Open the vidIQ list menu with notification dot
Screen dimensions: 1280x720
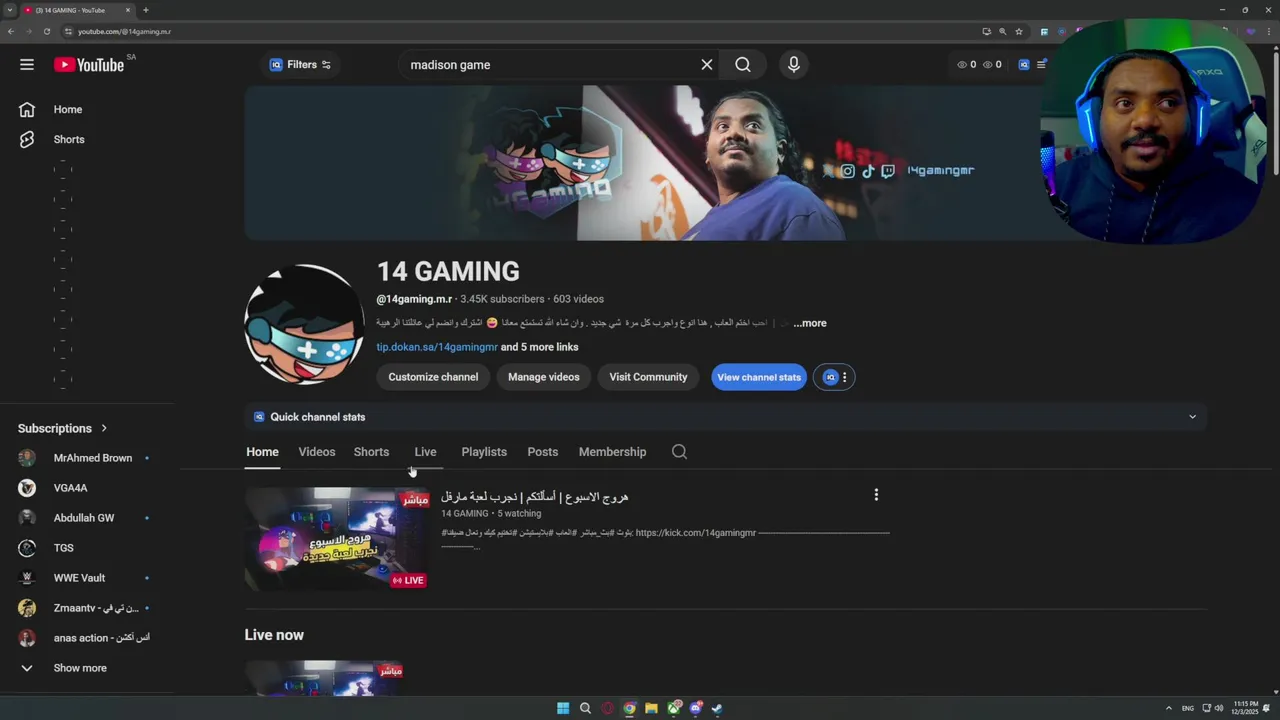tap(1041, 65)
